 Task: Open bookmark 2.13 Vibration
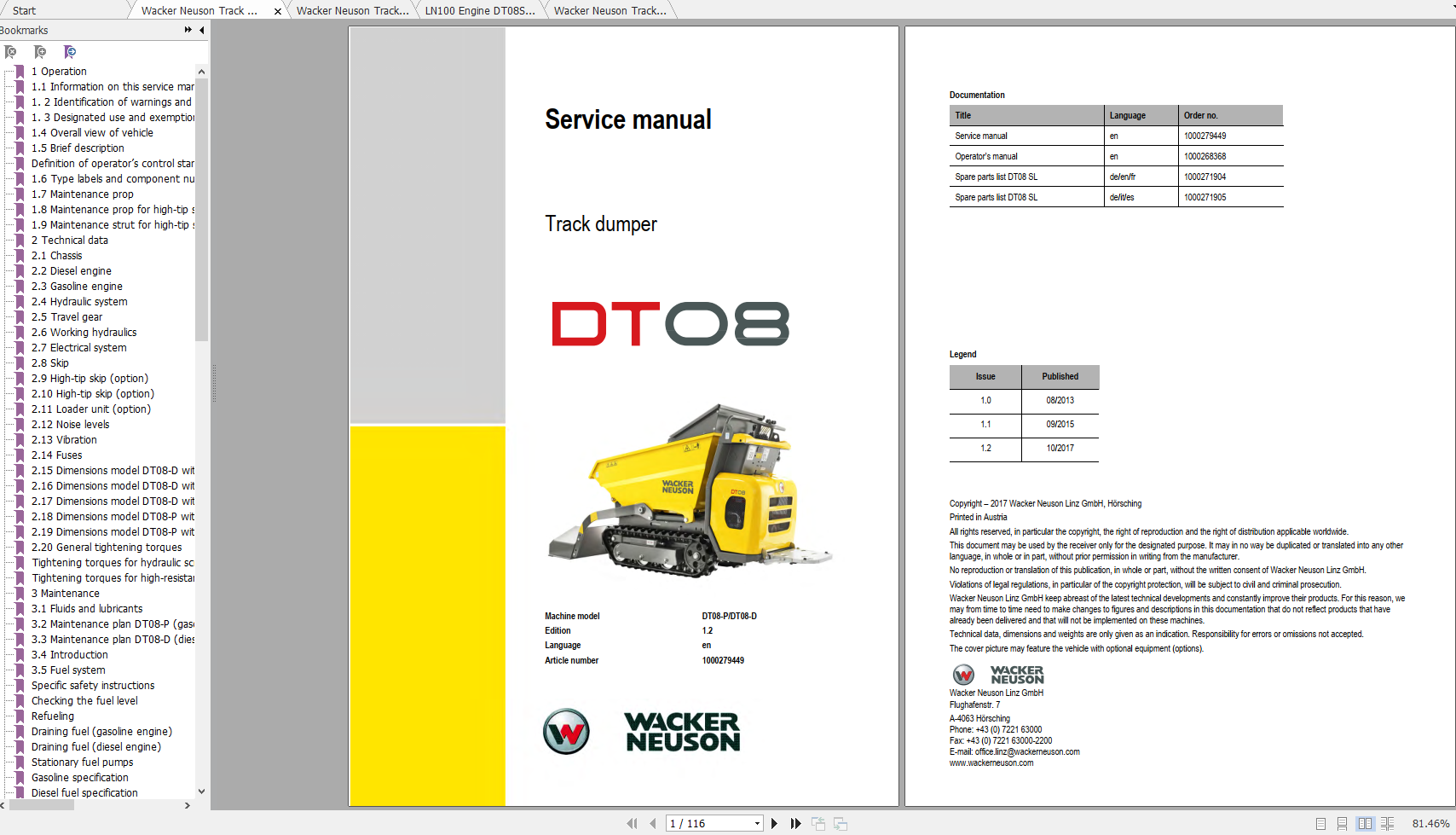64,440
